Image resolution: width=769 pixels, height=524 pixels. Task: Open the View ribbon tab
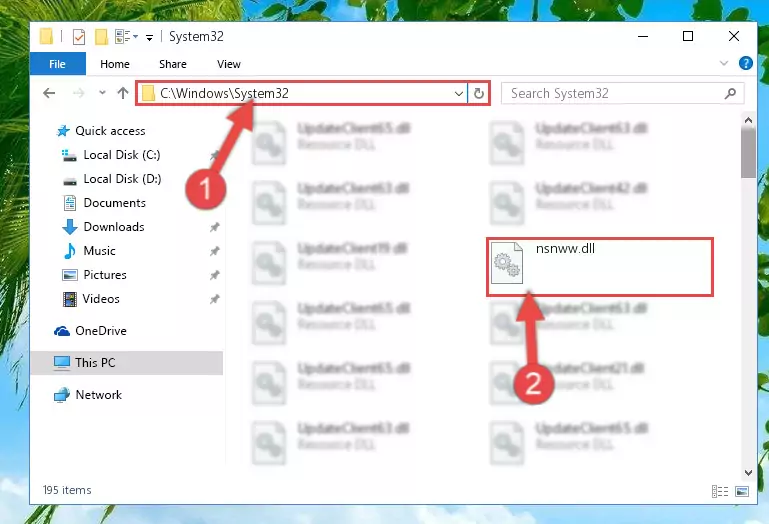point(229,64)
